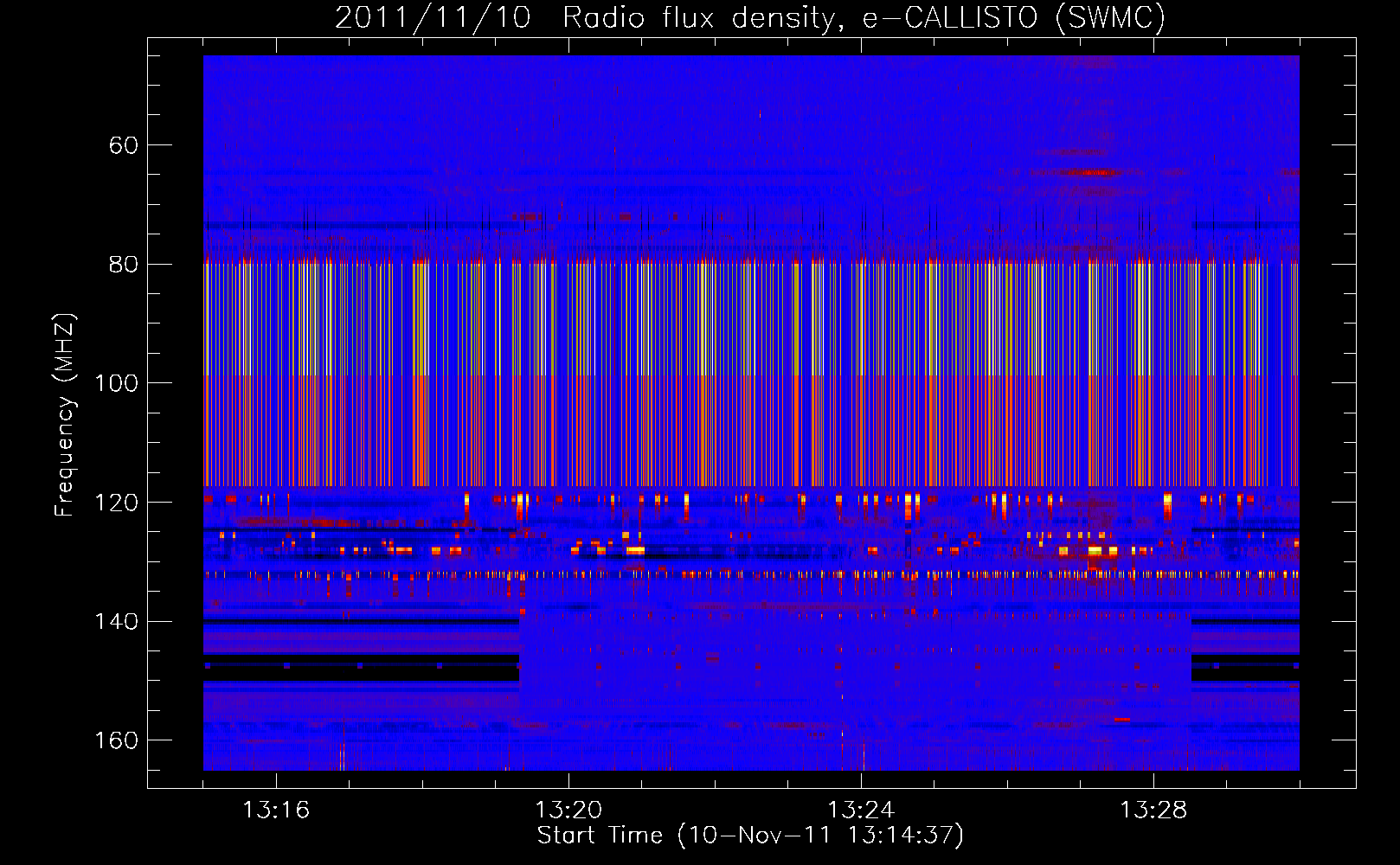Click the "Start Time (10-Nov-11 13:14:37)" label
Screen dimensions: 1400x865
pyautogui.click(x=750, y=836)
